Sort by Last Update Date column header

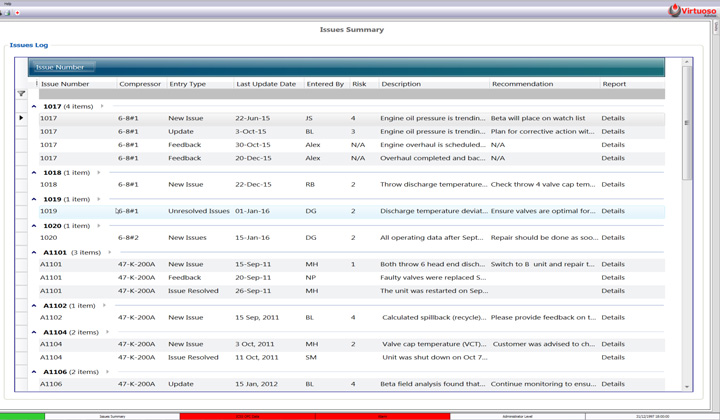pyautogui.click(x=266, y=84)
